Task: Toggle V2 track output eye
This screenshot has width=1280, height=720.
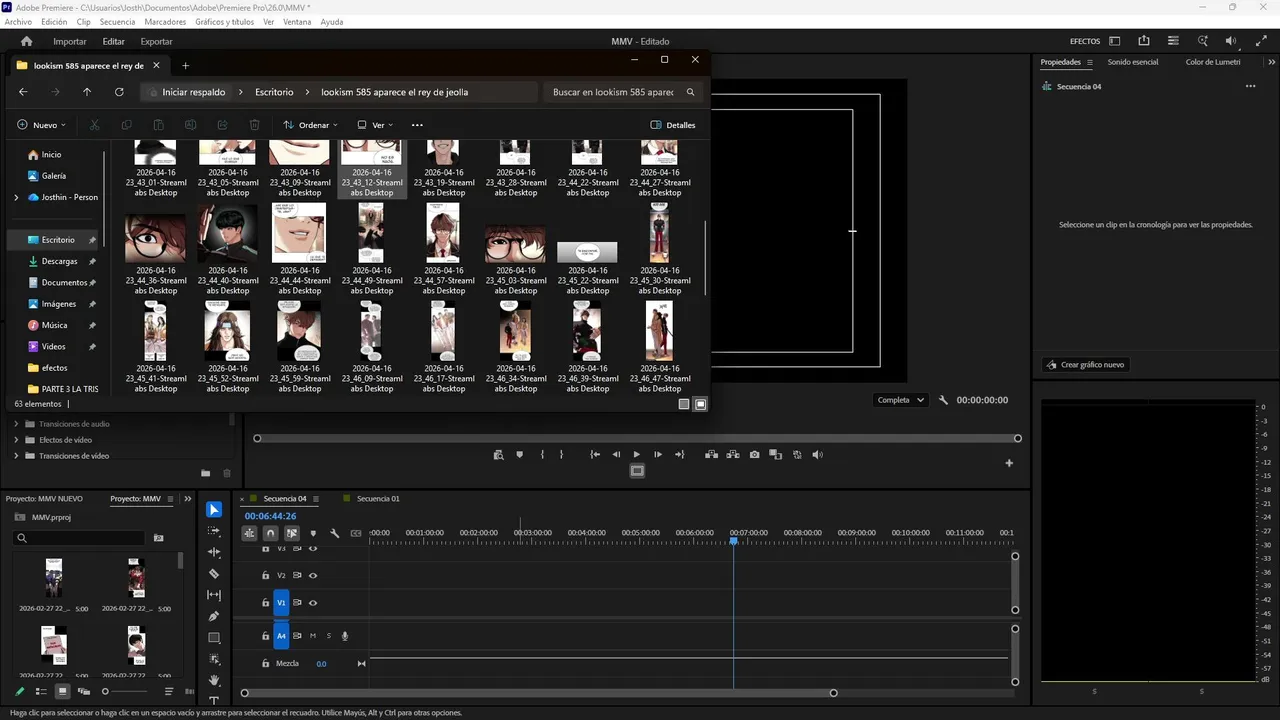Action: 313,575
